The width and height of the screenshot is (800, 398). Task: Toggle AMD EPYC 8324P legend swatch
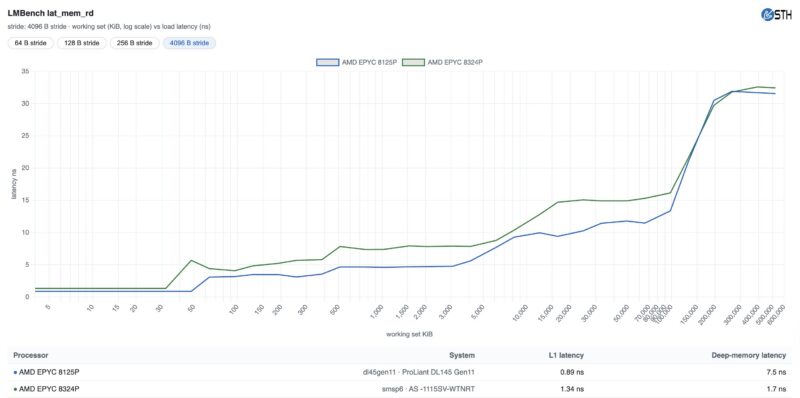413,62
